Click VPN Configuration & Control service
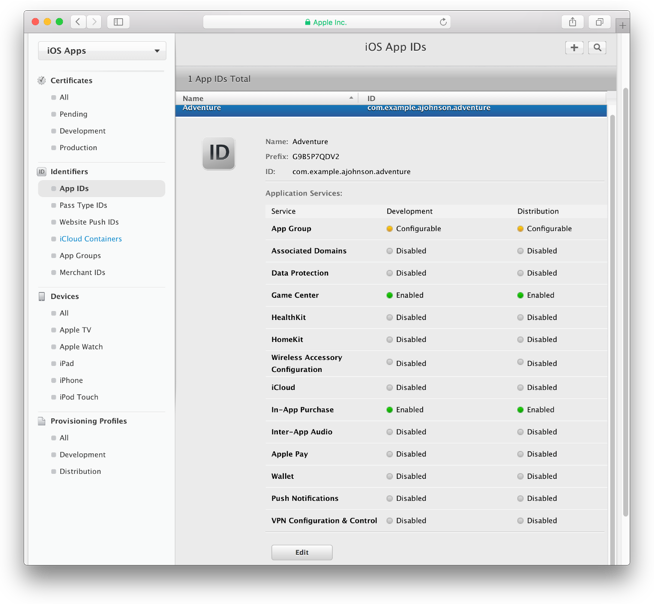This screenshot has height=604, width=654. point(324,521)
